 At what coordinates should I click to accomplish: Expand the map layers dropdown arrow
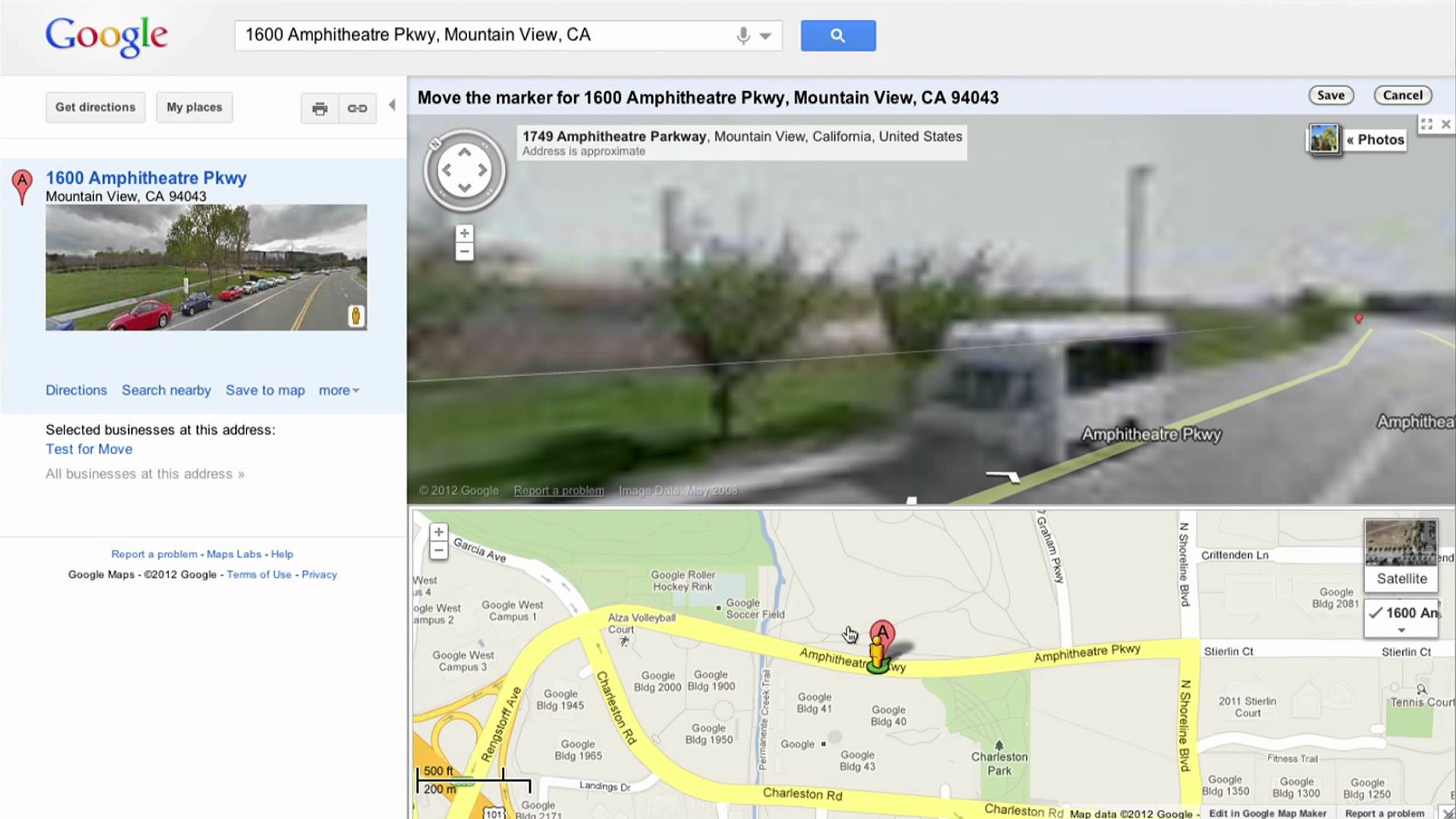pos(1401,630)
